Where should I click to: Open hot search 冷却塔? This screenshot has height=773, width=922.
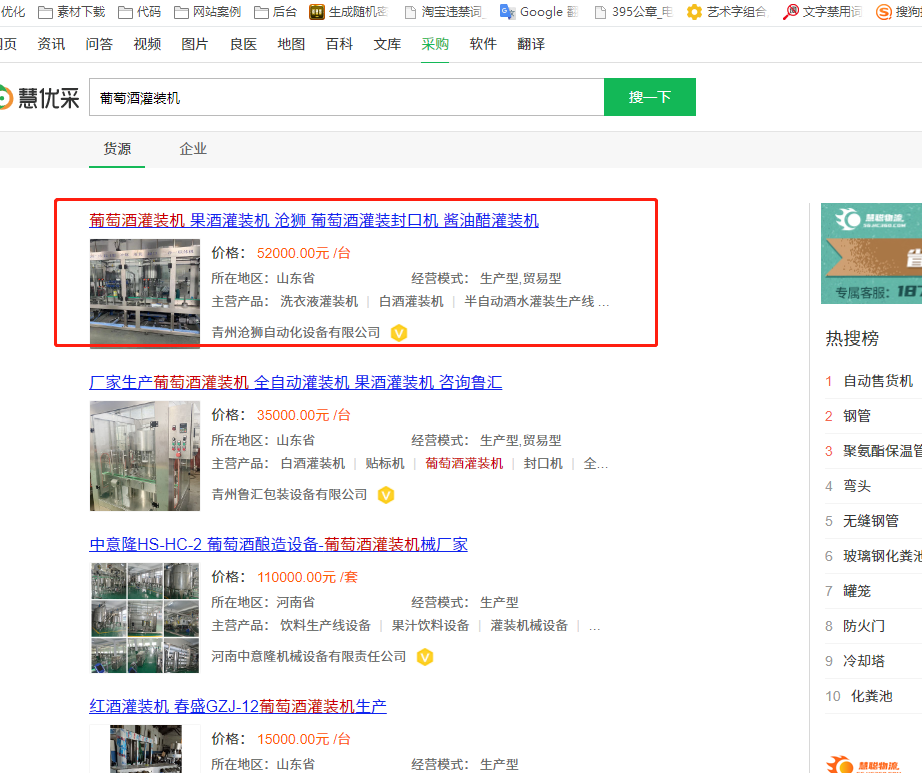point(864,661)
